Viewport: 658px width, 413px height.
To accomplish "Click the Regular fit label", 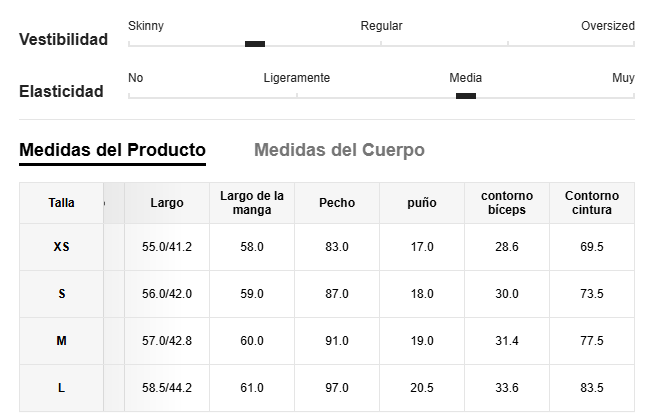I will coord(381,26).
